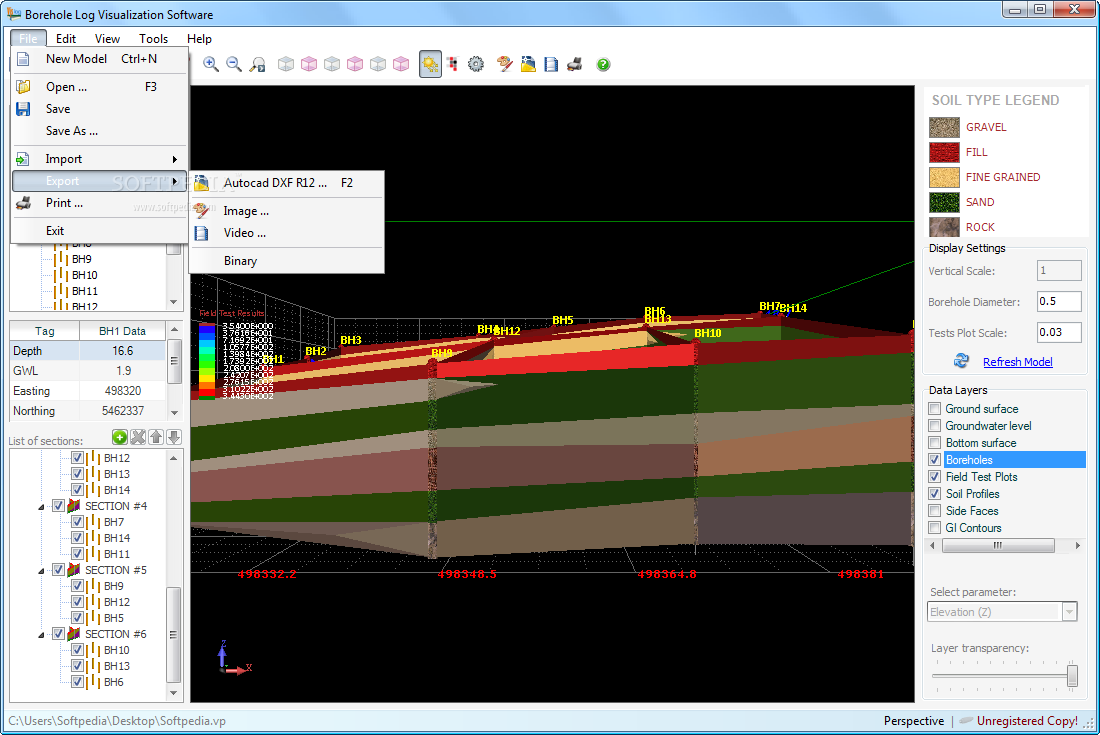Click the Perspective status bar label
This screenshot has width=1100, height=735.
pyautogui.click(x=913, y=721)
